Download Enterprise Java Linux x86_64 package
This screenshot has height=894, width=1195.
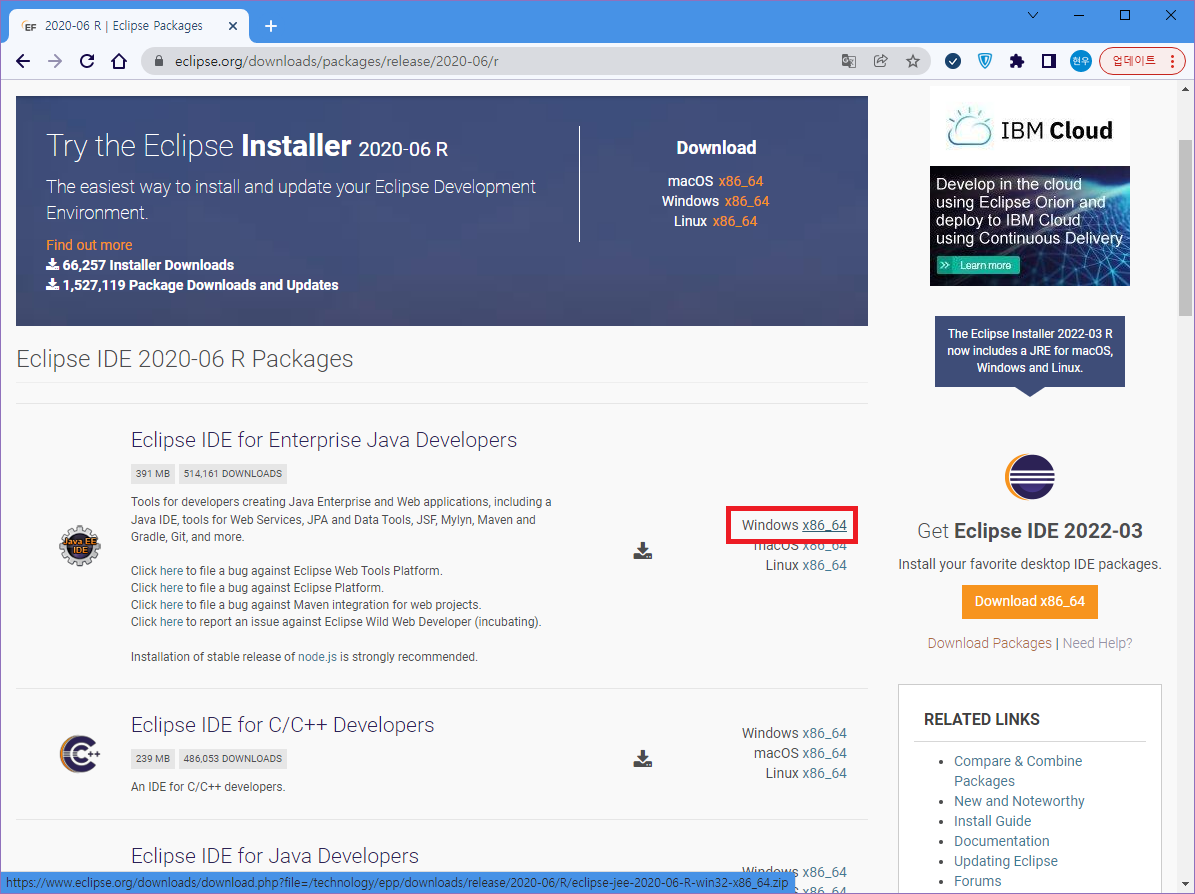824,565
